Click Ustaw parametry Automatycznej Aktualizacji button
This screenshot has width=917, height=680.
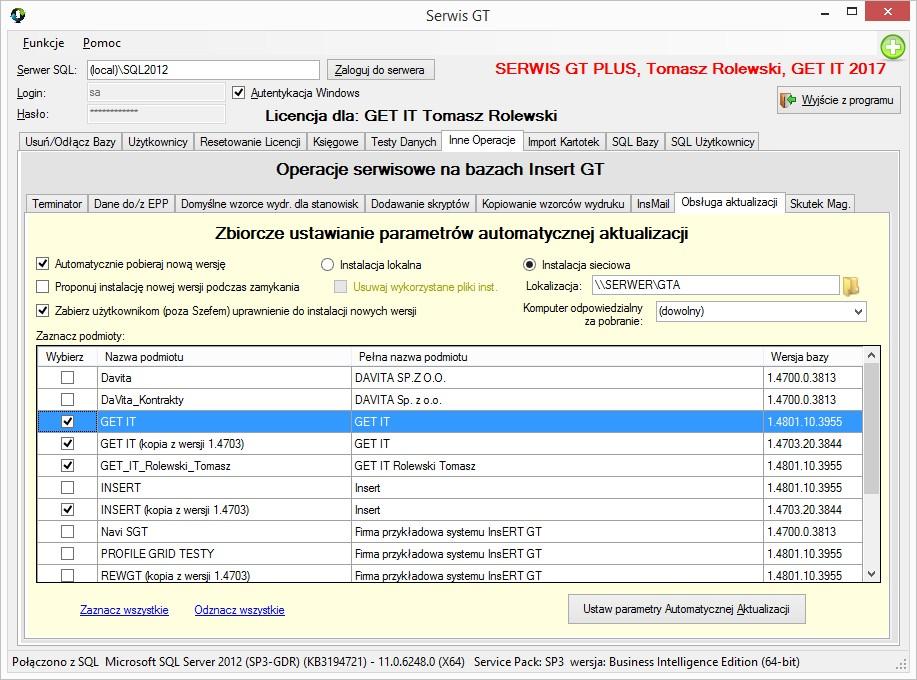coord(687,609)
